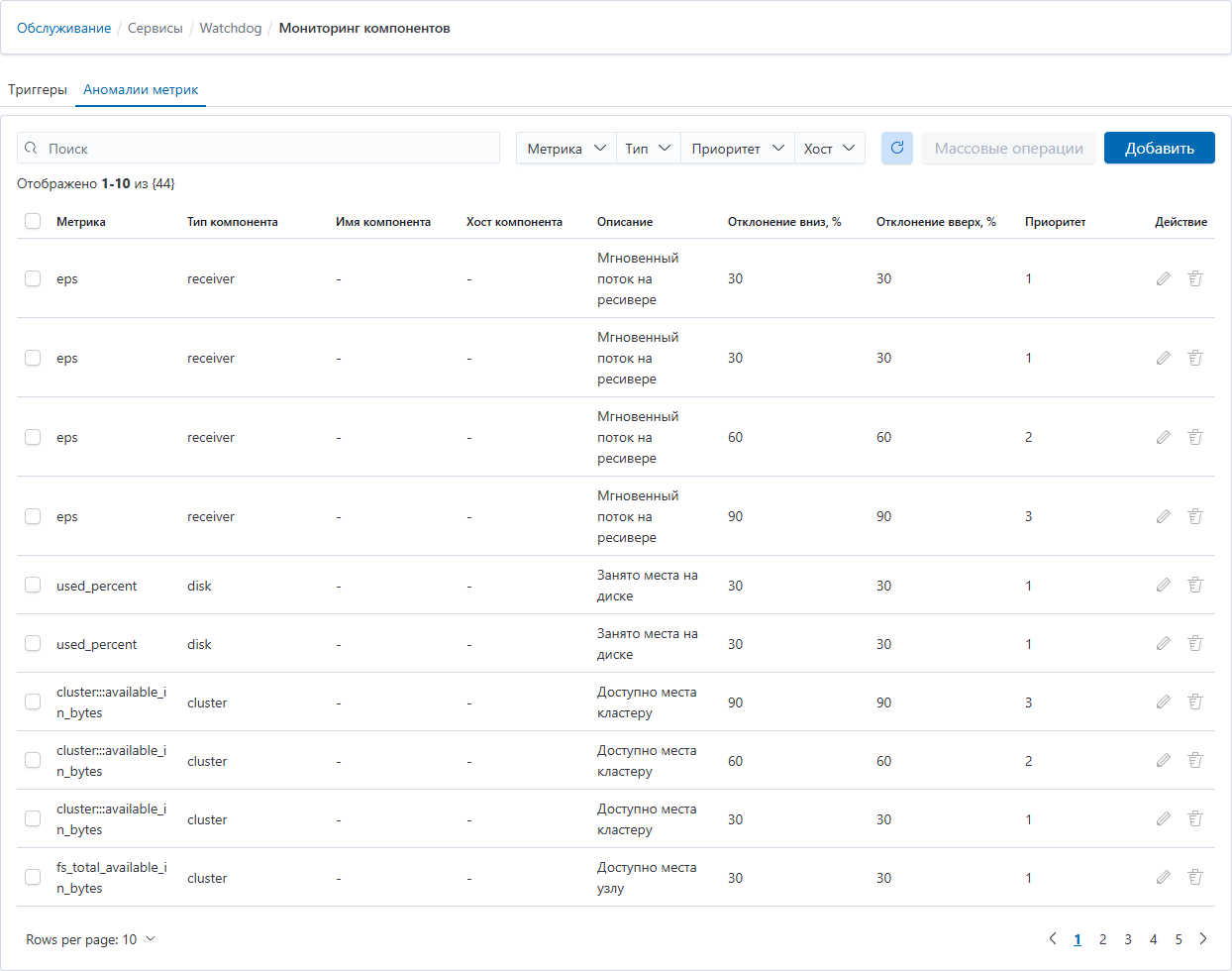Check cluster:::available_in_bytes row with deviation 90
The image size is (1232, 971).
(x=33, y=701)
